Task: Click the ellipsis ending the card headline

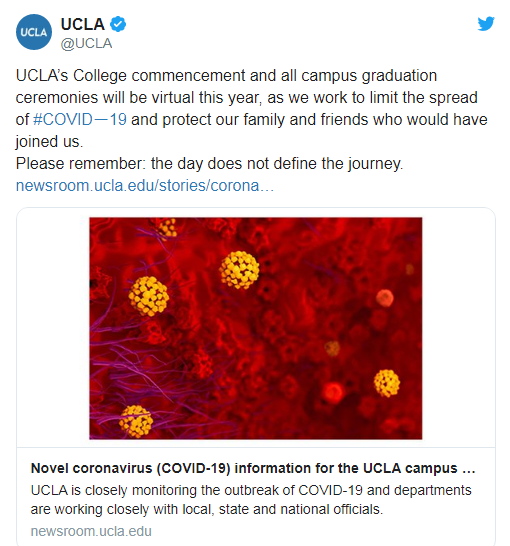Action: coord(469,469)
